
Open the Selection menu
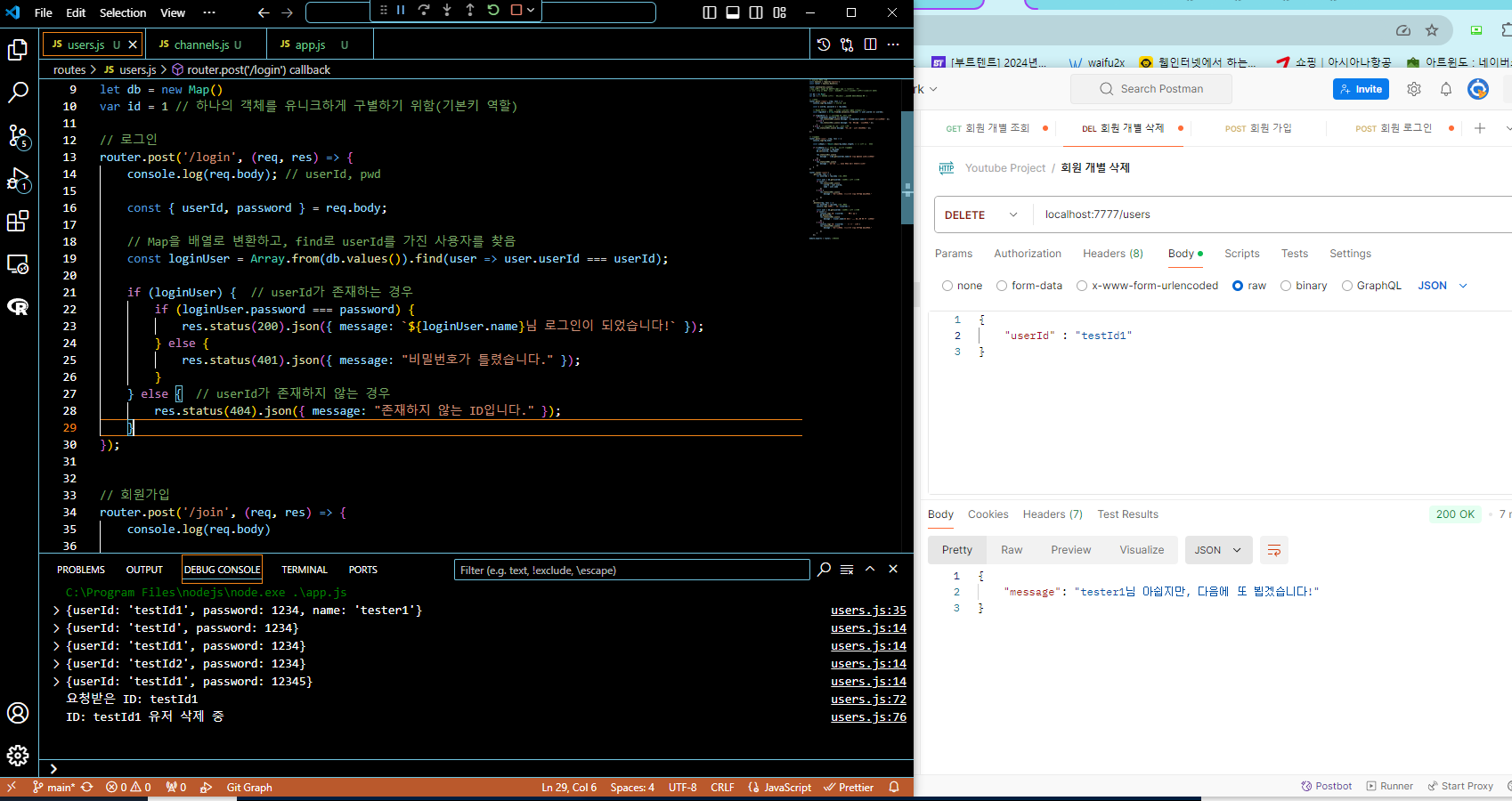tap(123, 12)
